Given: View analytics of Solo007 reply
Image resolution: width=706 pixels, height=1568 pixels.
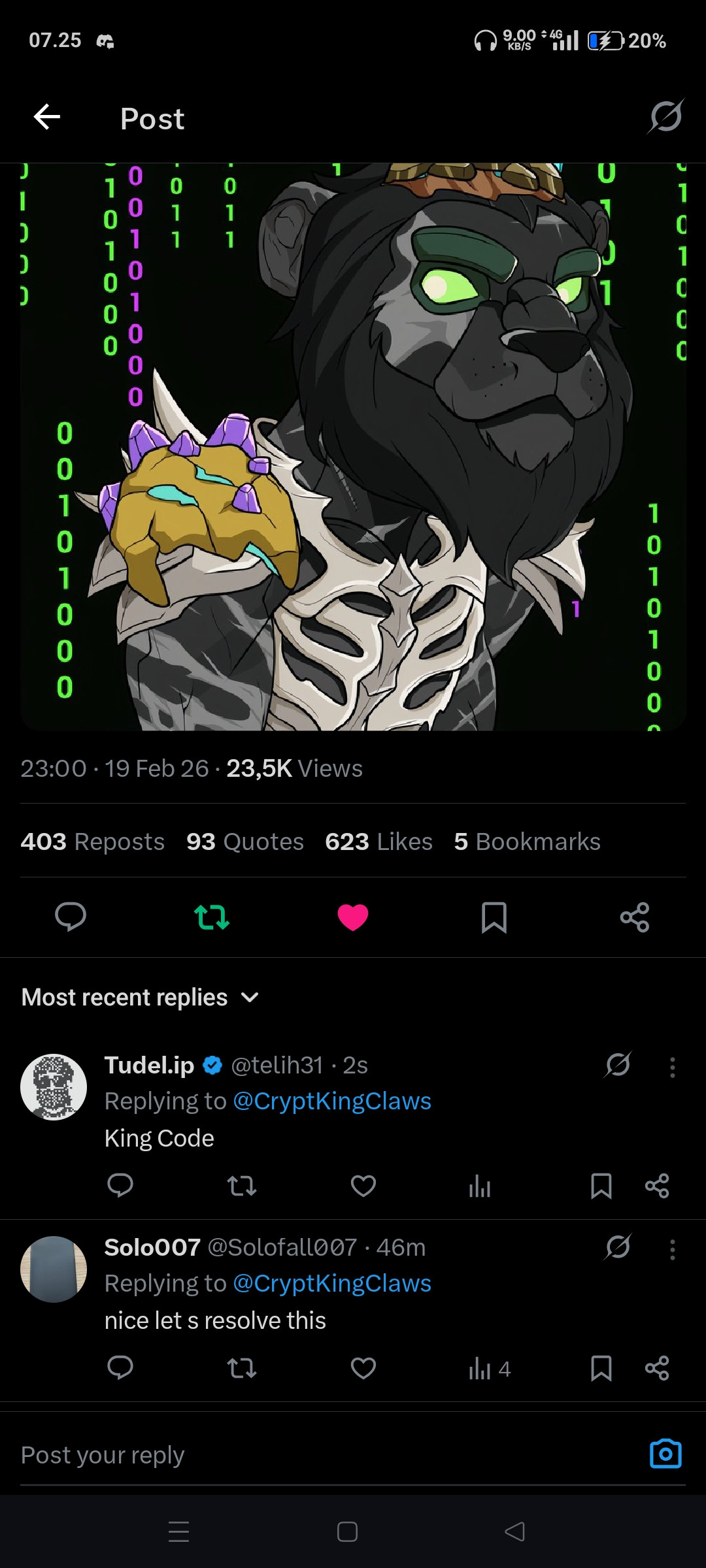Looking at the screenshot, I should pyautogui.click(x=489, y=1368).
